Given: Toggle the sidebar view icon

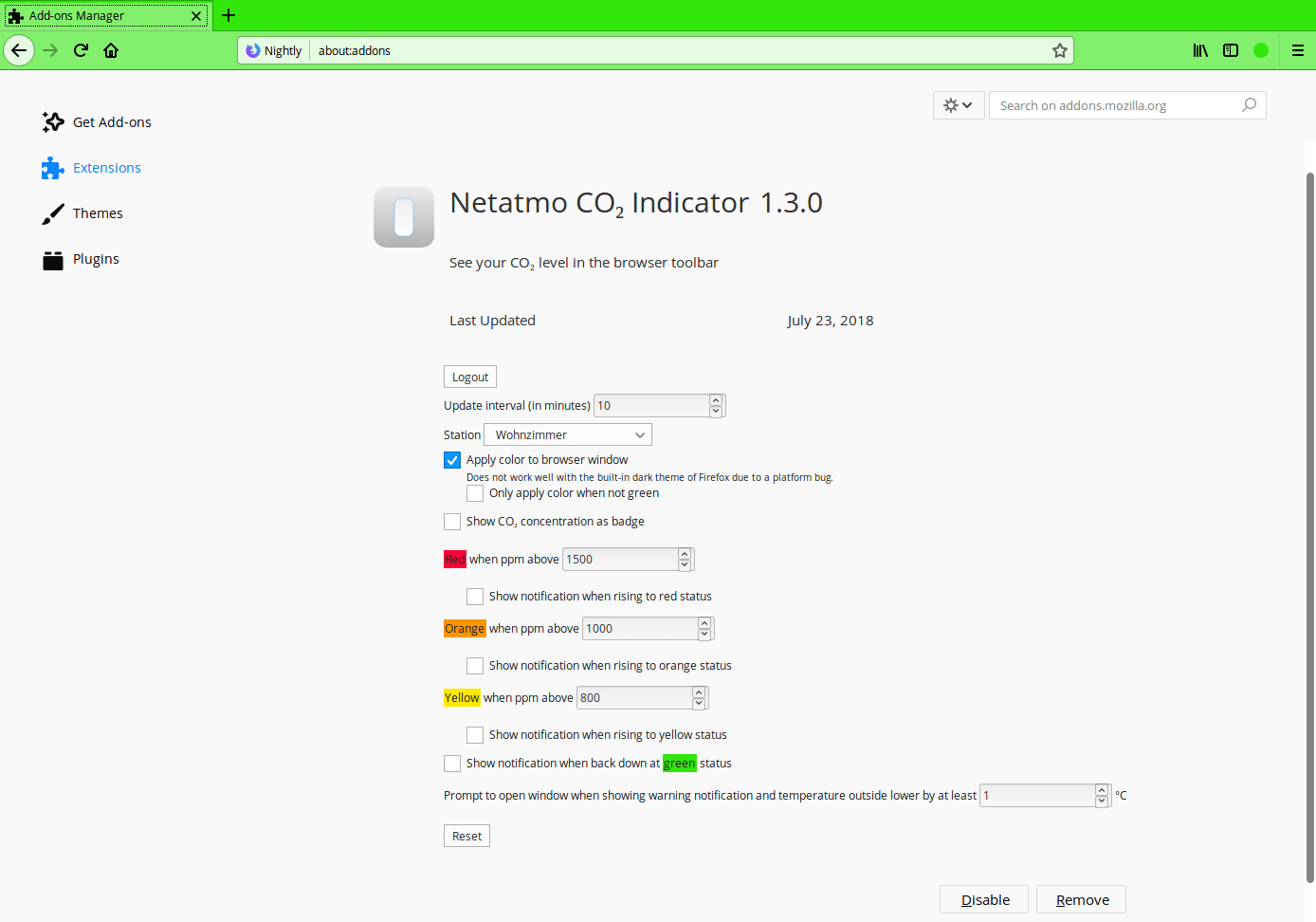Looking at the screenshot, I should 1231,50.
